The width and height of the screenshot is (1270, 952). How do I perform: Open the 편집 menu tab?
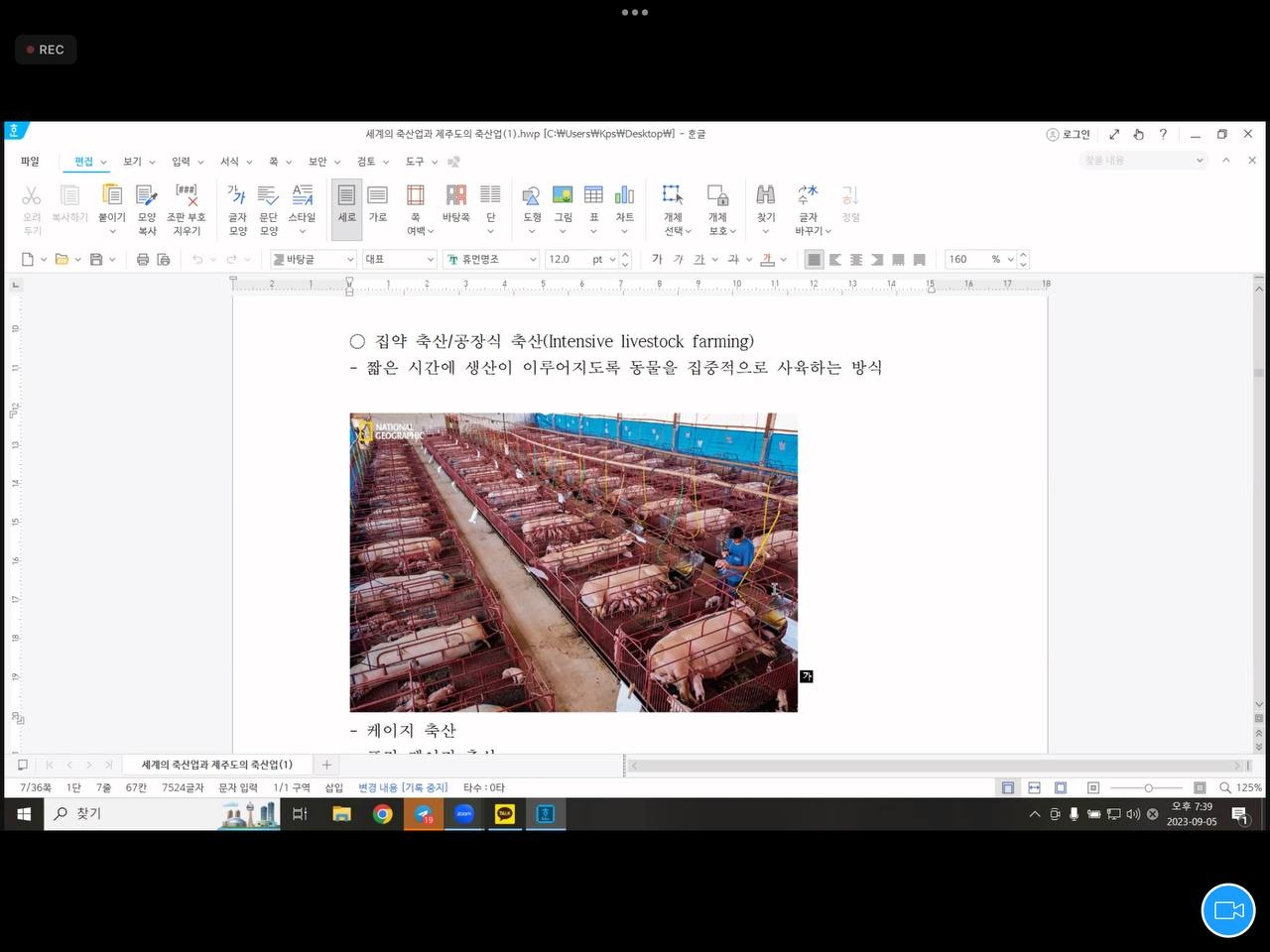coord(84,162)
